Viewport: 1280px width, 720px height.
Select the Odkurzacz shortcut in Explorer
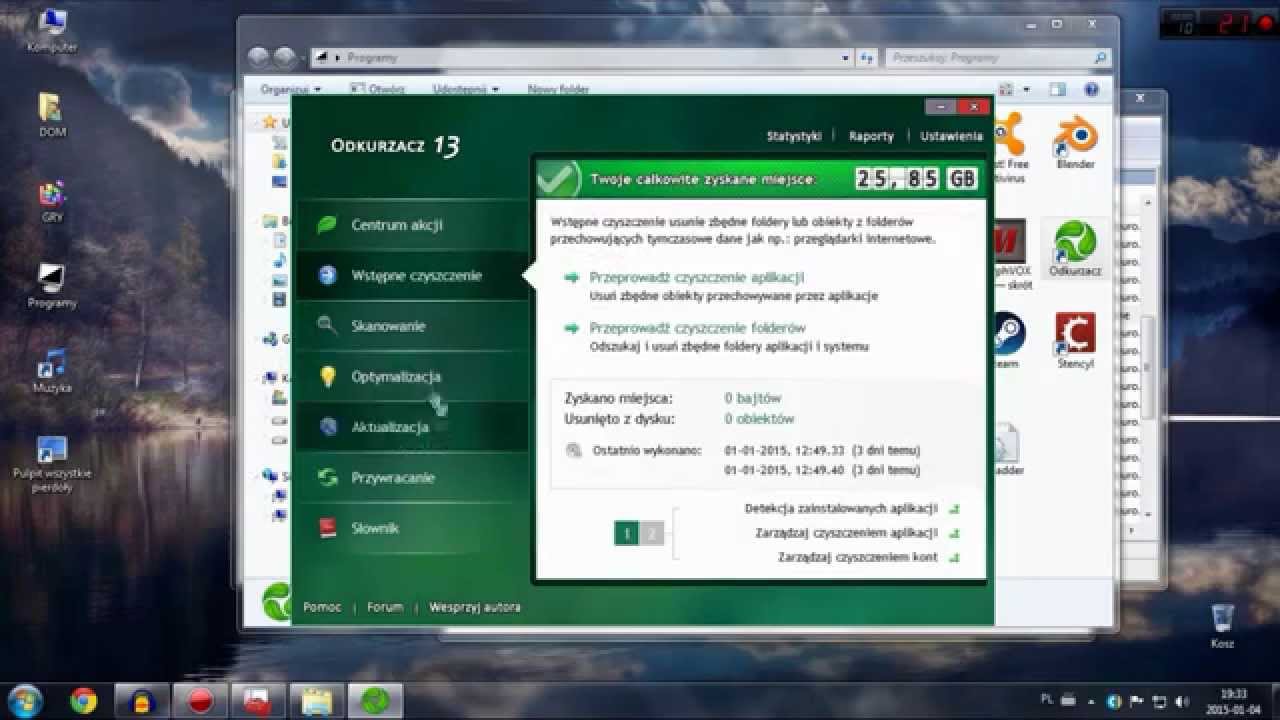click(x=1075, y=249)
